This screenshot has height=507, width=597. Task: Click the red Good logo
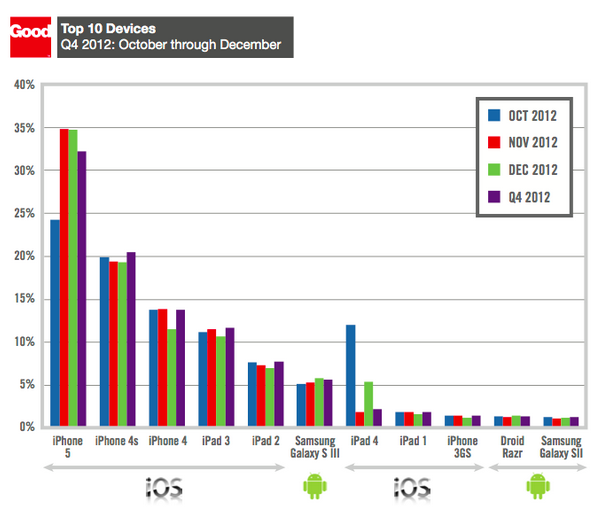click(30, 37)
